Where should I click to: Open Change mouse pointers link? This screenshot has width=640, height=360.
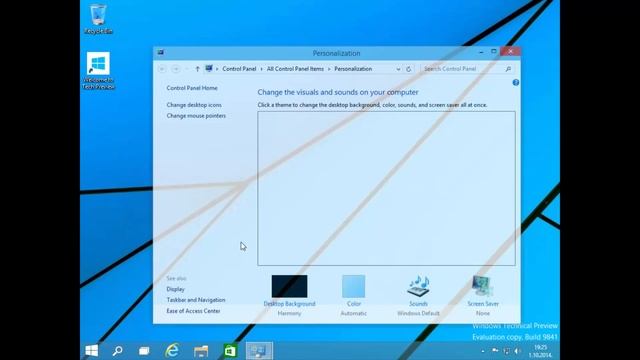click(196, 116)
